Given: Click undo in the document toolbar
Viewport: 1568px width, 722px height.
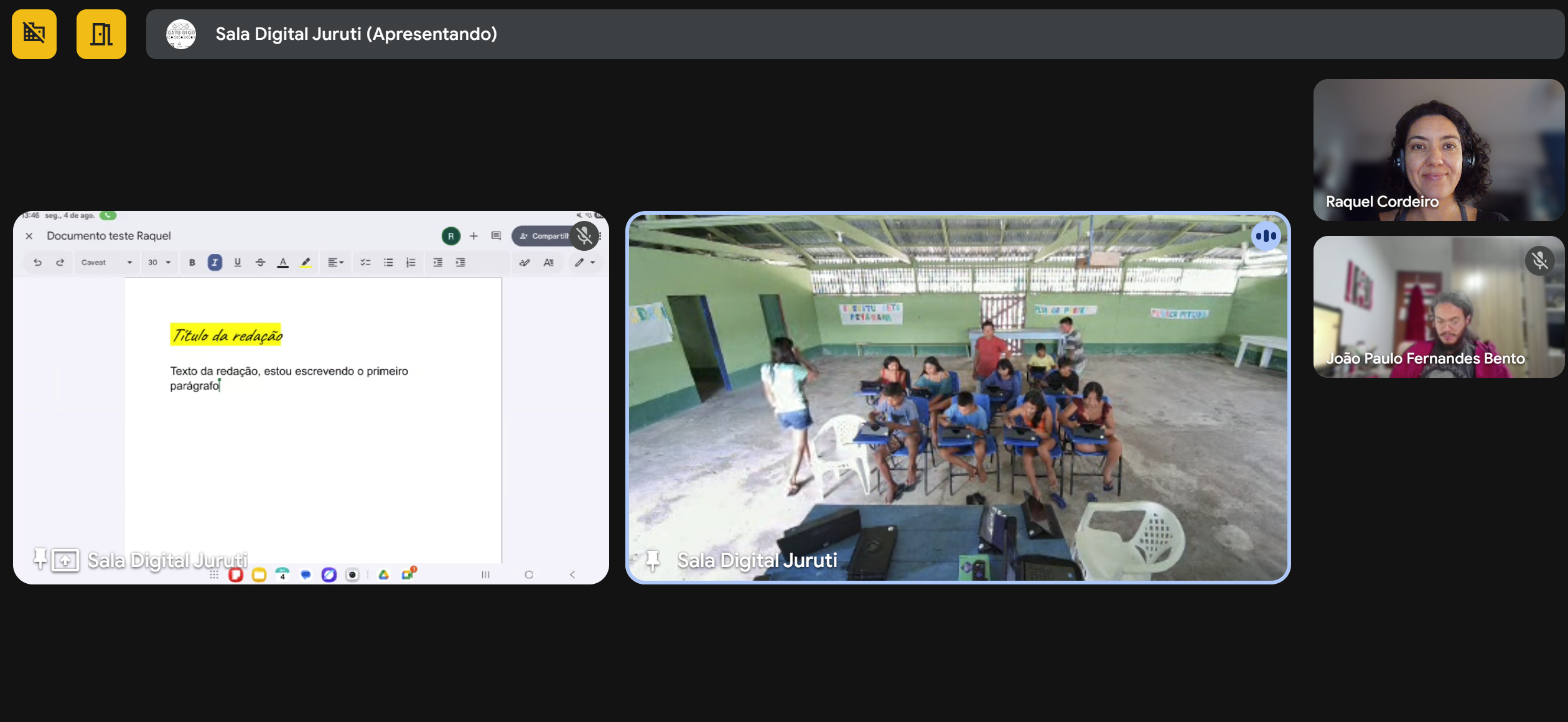Looking at the screenshot, I should [37, 263].
